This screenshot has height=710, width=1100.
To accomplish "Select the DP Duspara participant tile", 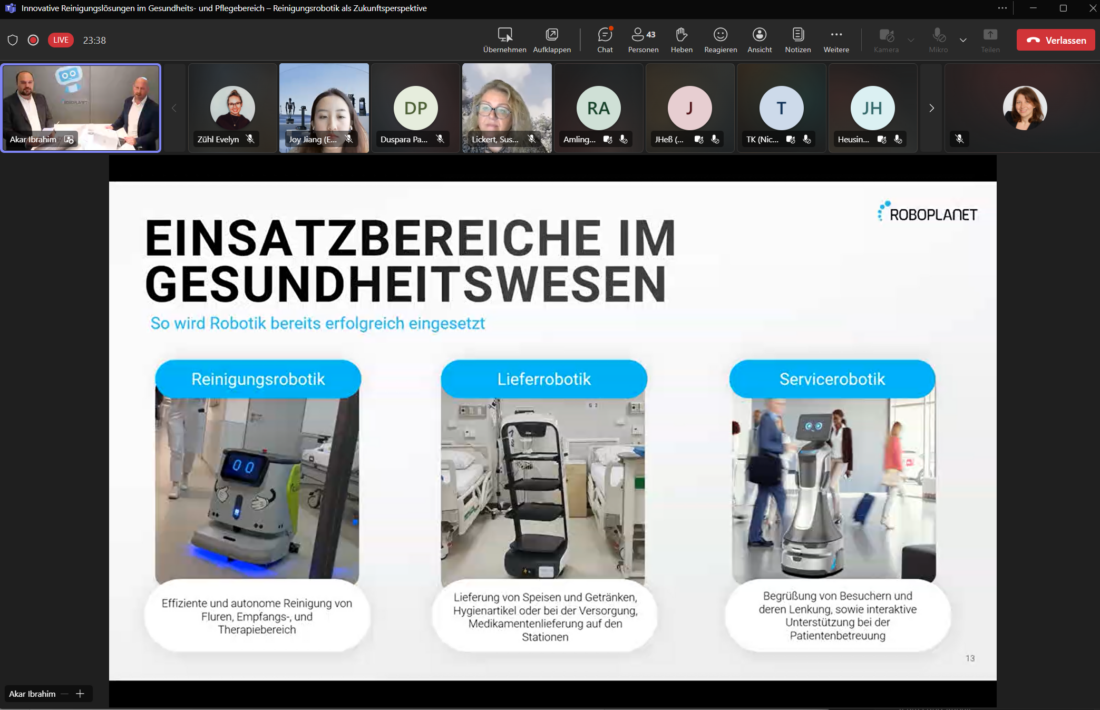I will pyautogui.click(x=415, y=107).
